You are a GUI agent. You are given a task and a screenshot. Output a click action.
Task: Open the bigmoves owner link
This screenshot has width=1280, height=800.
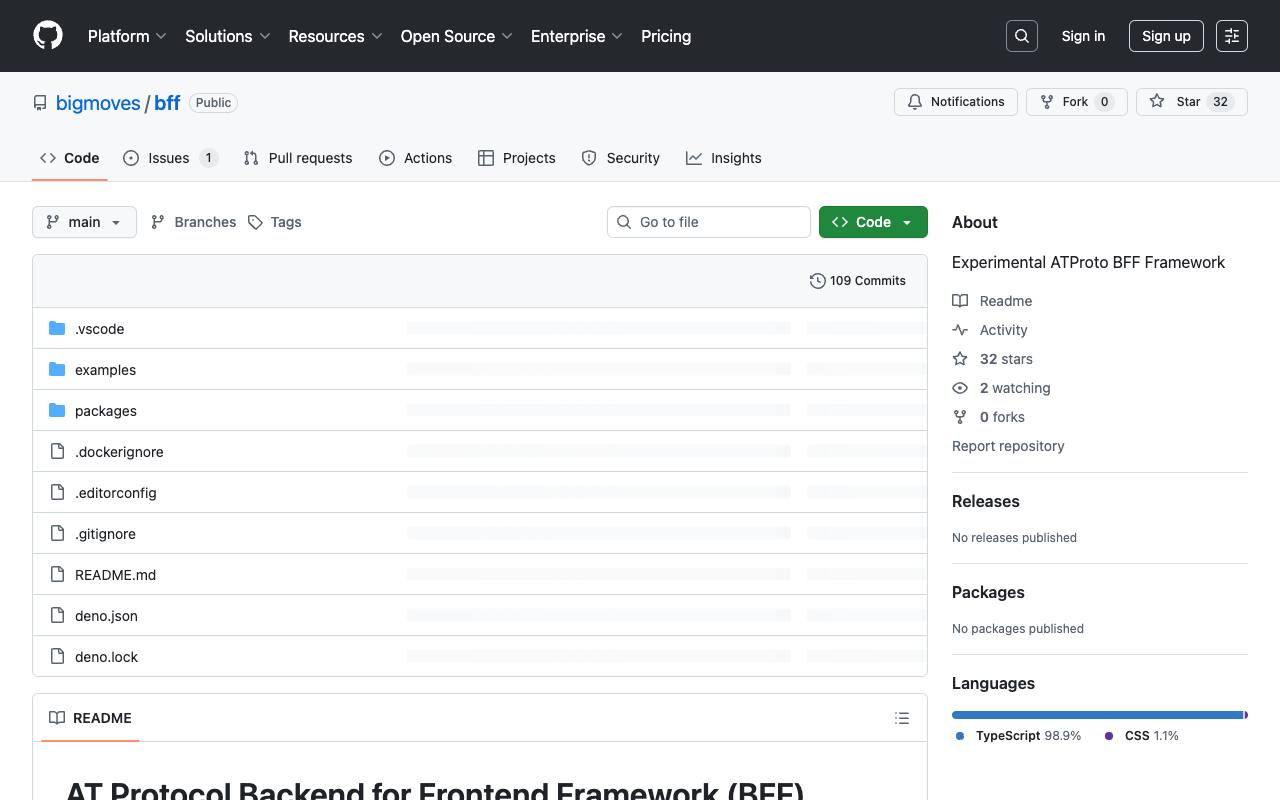pyautogui.click(x=98, y=103)
